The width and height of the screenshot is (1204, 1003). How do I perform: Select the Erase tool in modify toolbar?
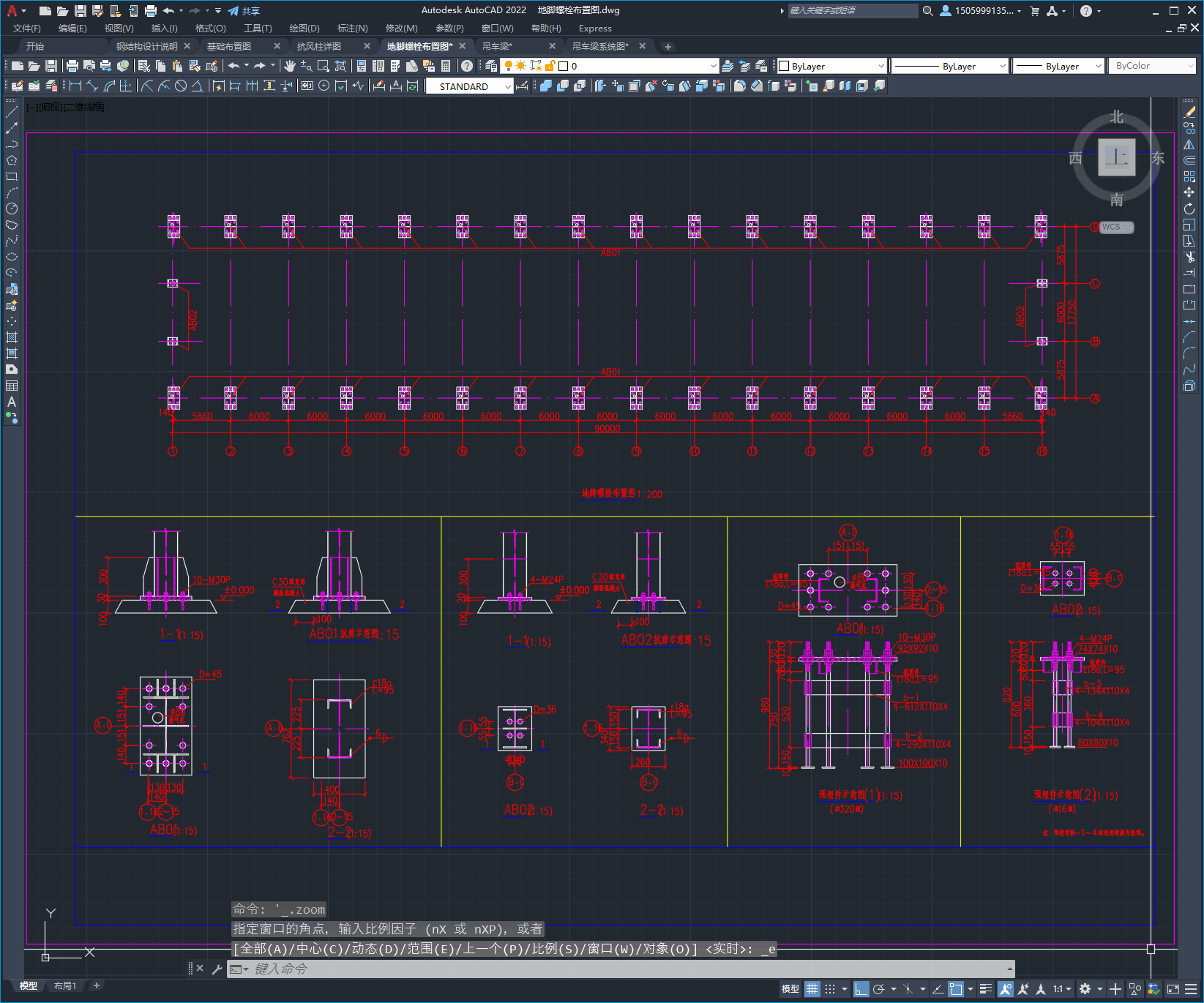point(1189,112)
